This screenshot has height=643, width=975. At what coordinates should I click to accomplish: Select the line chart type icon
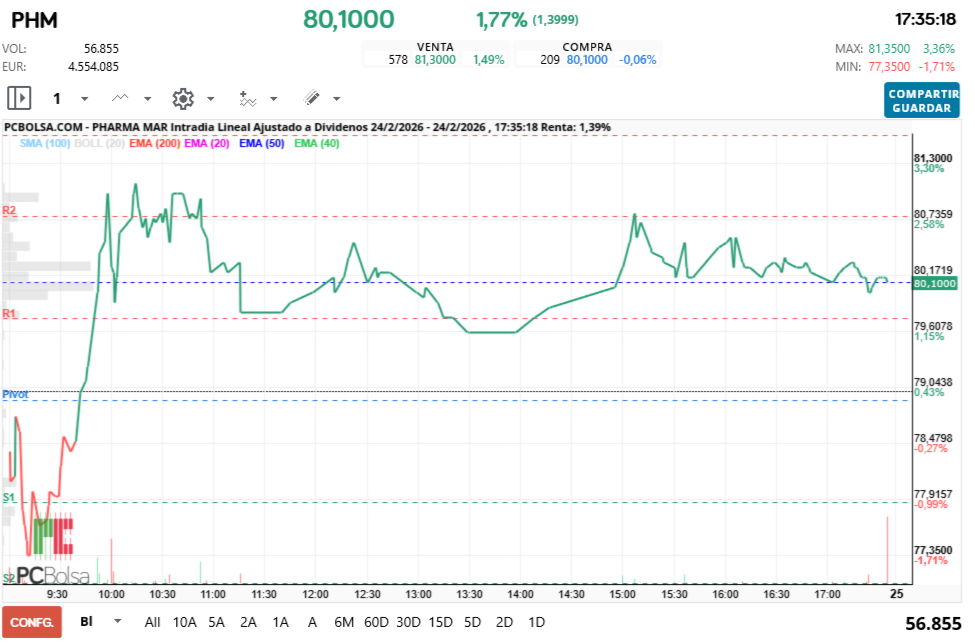coord(120,98)
